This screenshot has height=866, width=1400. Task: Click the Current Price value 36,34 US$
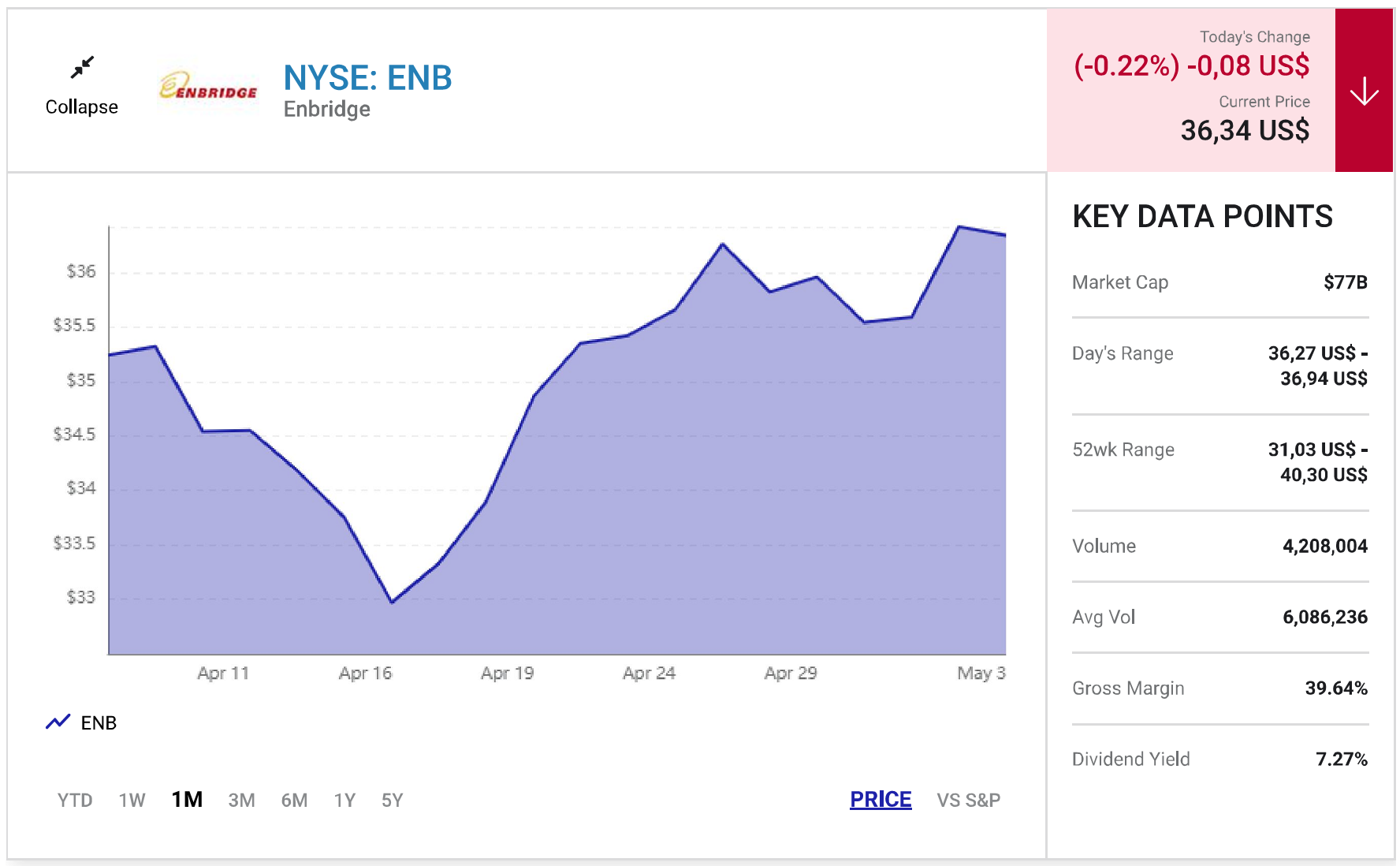click(x=1245, y=130)
